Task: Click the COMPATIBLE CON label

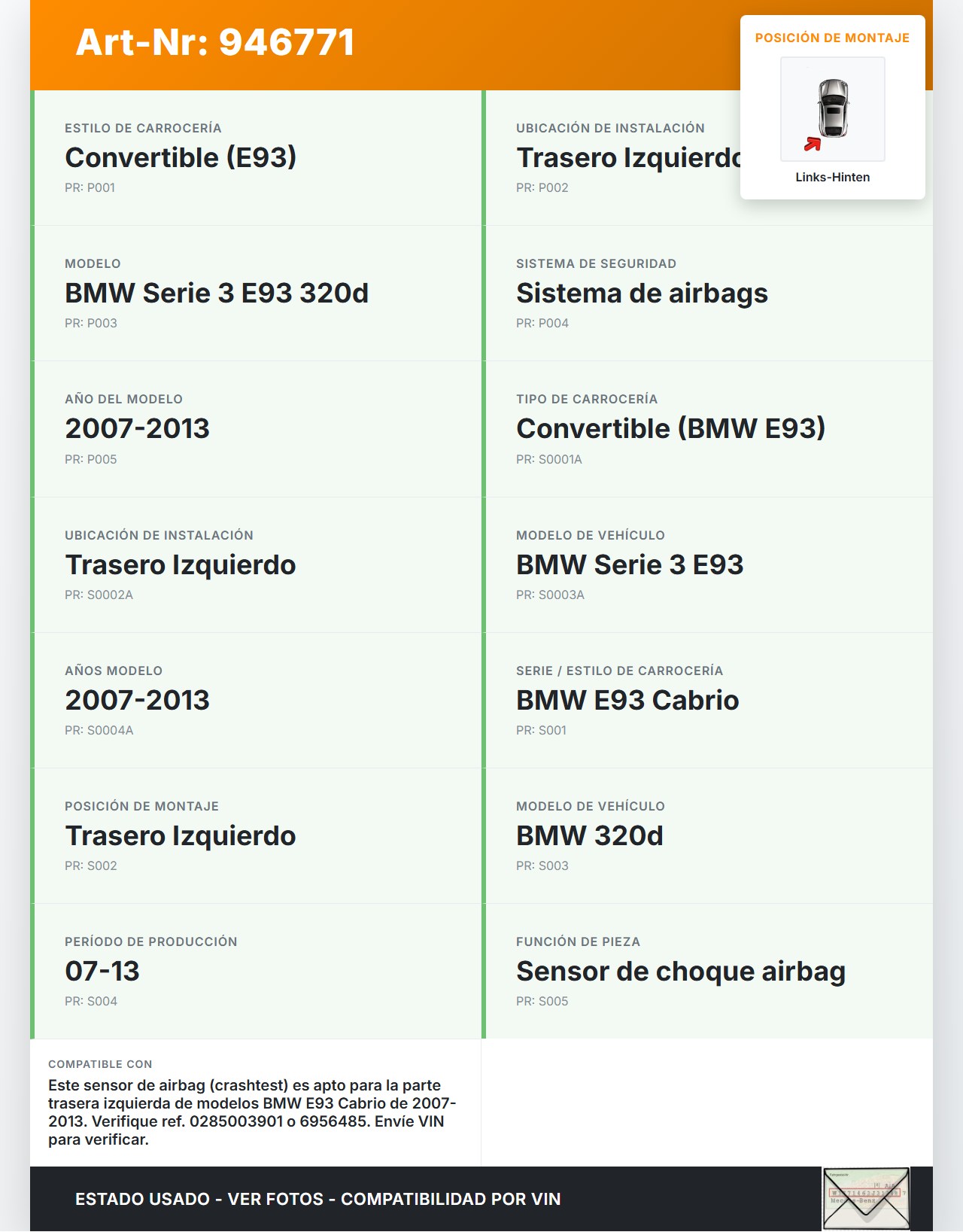Action: point(100,1064)
